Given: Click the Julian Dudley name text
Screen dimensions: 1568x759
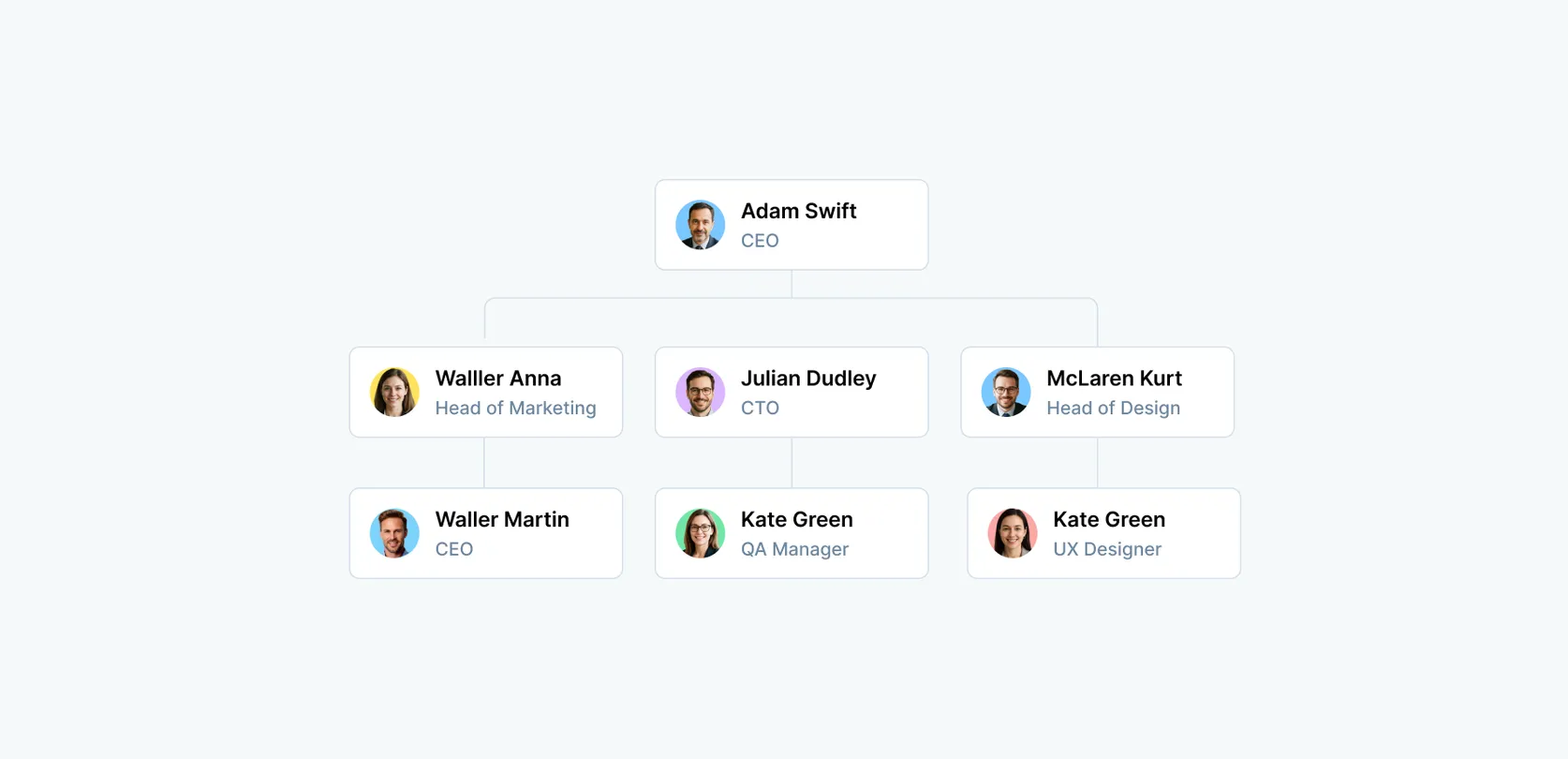Looking at the screenshot, I should [808, 379].
